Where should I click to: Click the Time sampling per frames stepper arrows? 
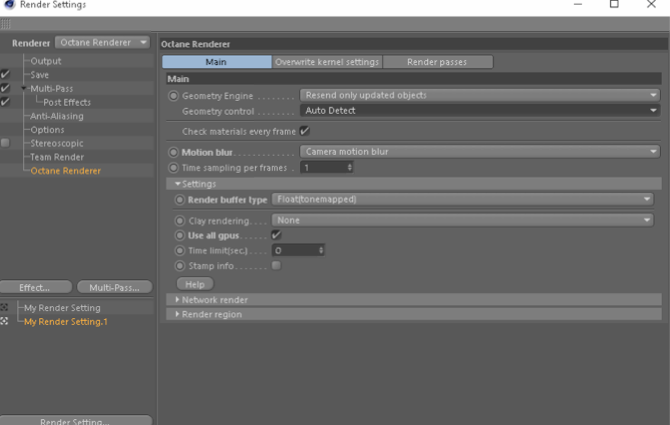coord(350,167)
